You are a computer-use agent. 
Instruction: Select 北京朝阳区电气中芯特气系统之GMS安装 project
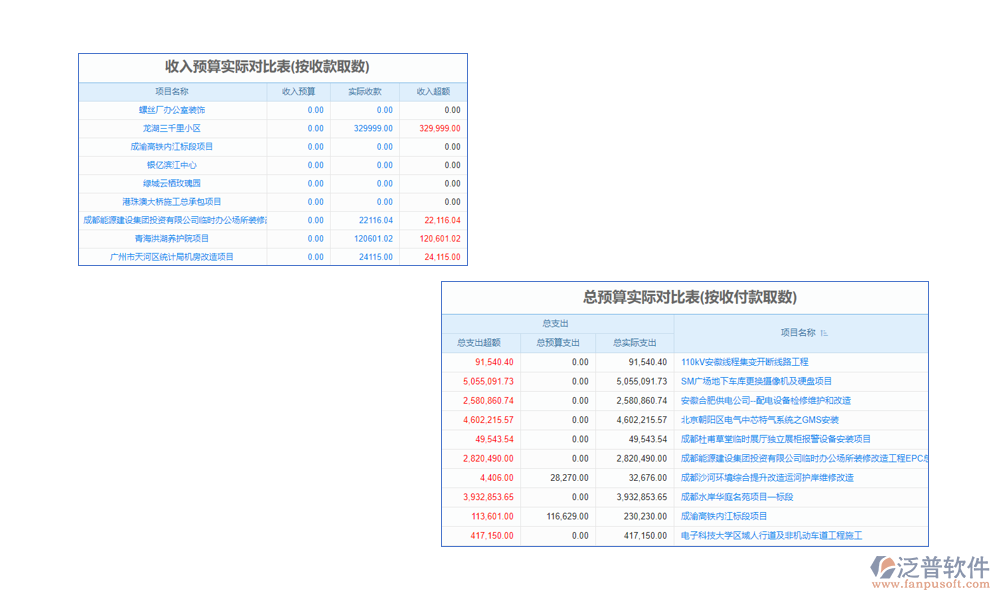tap(760, 420)
